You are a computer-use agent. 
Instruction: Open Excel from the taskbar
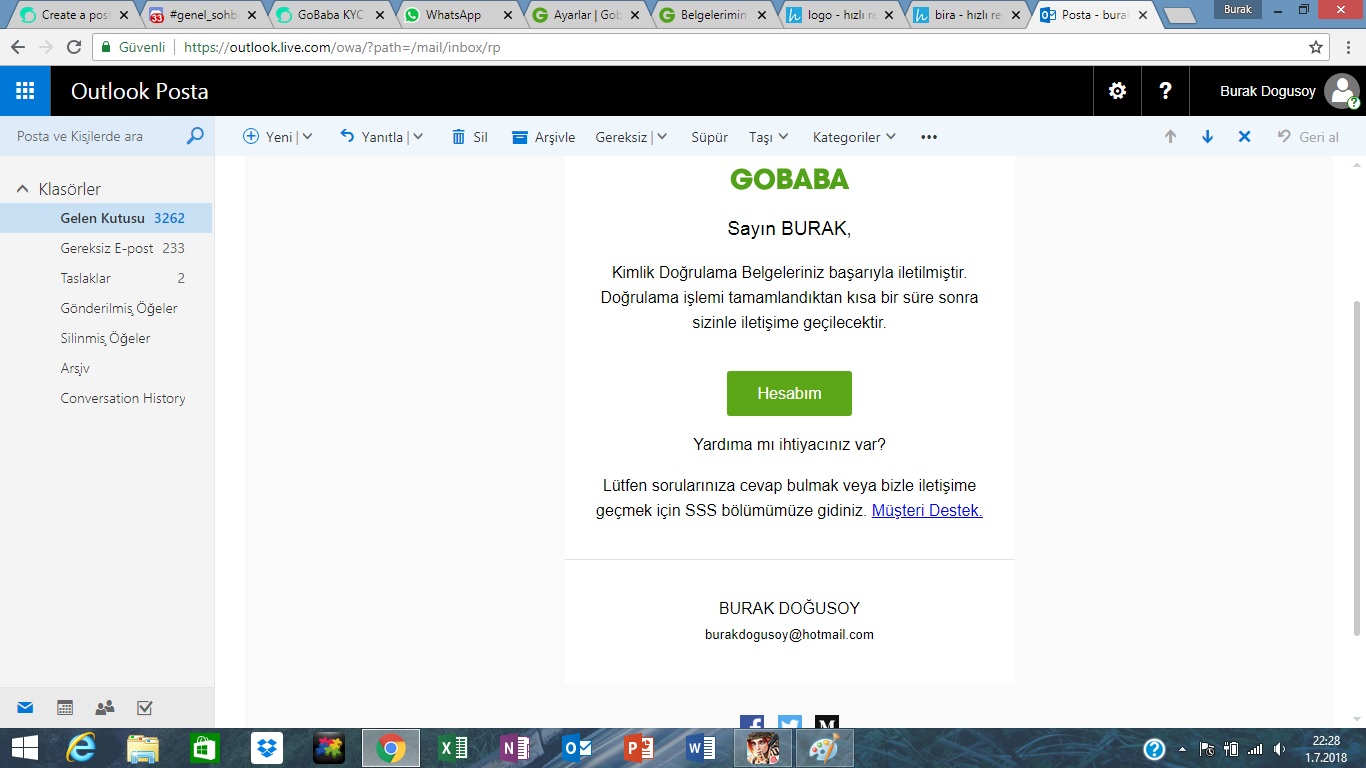(453, 748)
